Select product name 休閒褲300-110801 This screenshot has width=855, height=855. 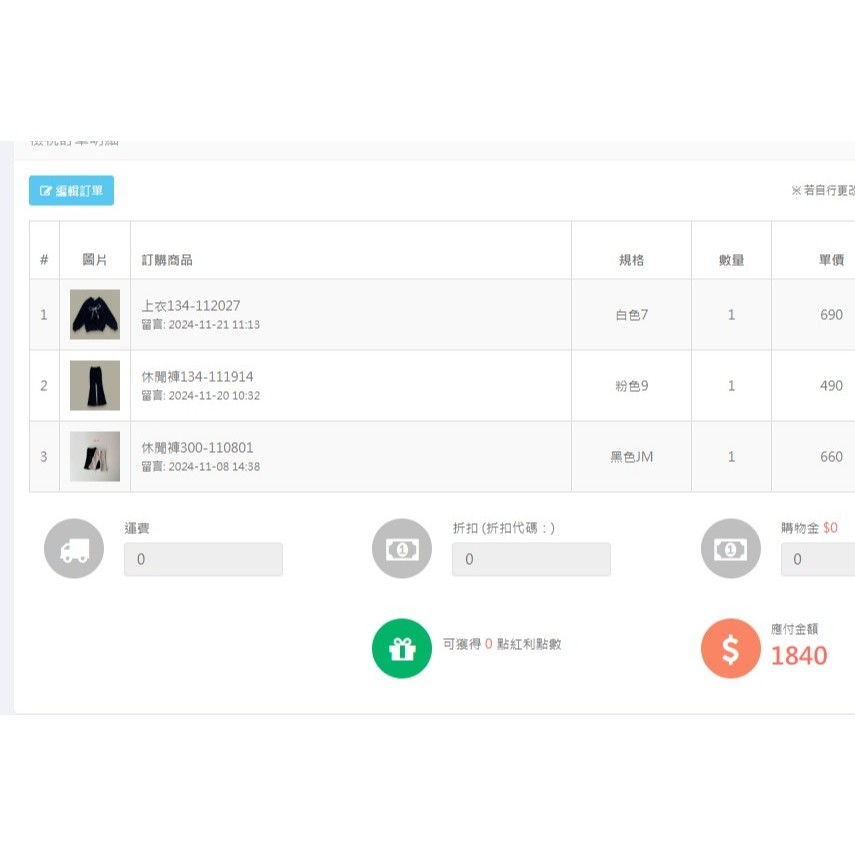pyautogui.click(x=197, y=448)
